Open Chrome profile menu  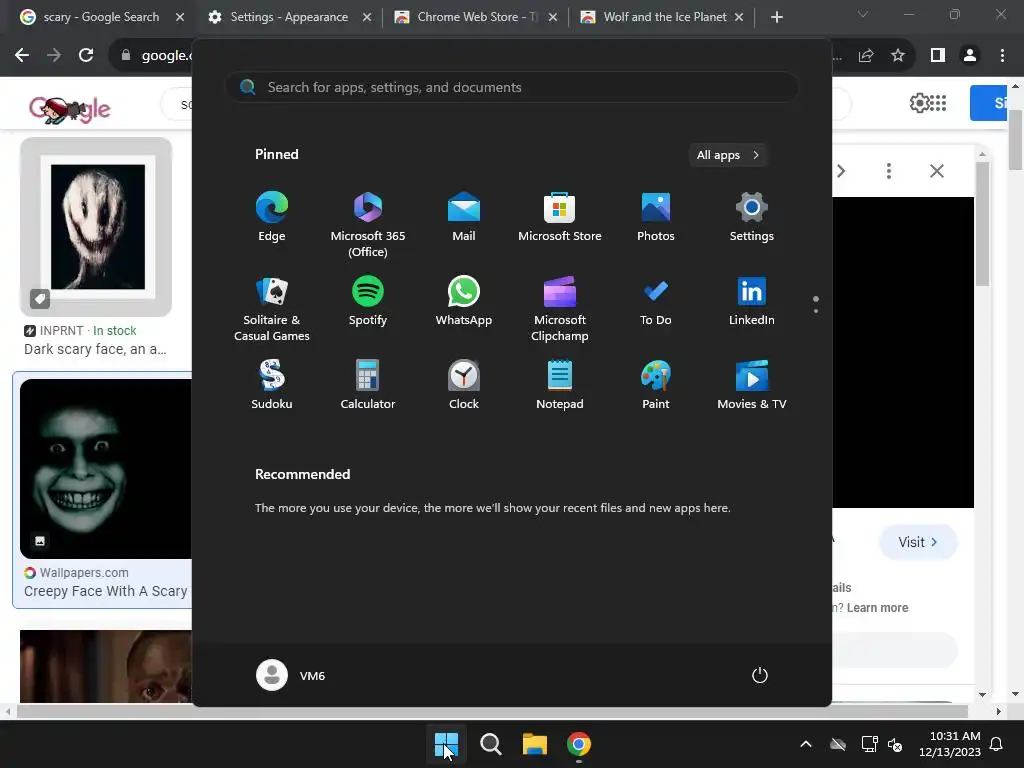coord(970,56)
